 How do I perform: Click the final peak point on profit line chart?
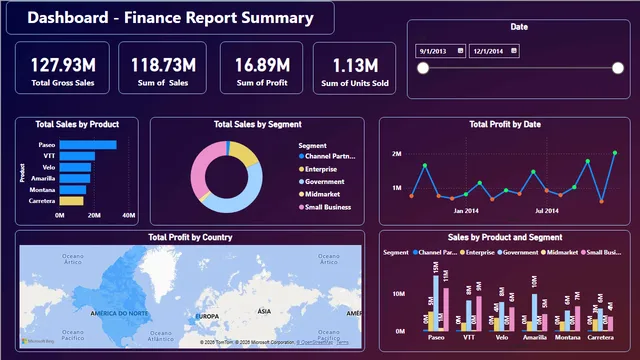615,153
